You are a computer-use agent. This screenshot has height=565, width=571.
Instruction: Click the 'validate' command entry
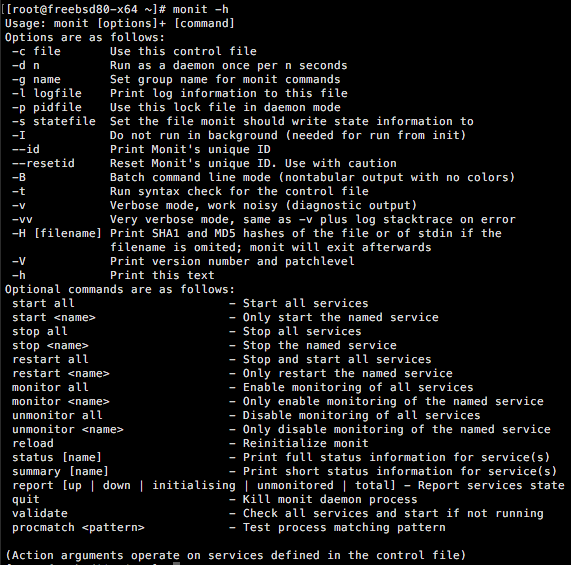pos(40,513)
